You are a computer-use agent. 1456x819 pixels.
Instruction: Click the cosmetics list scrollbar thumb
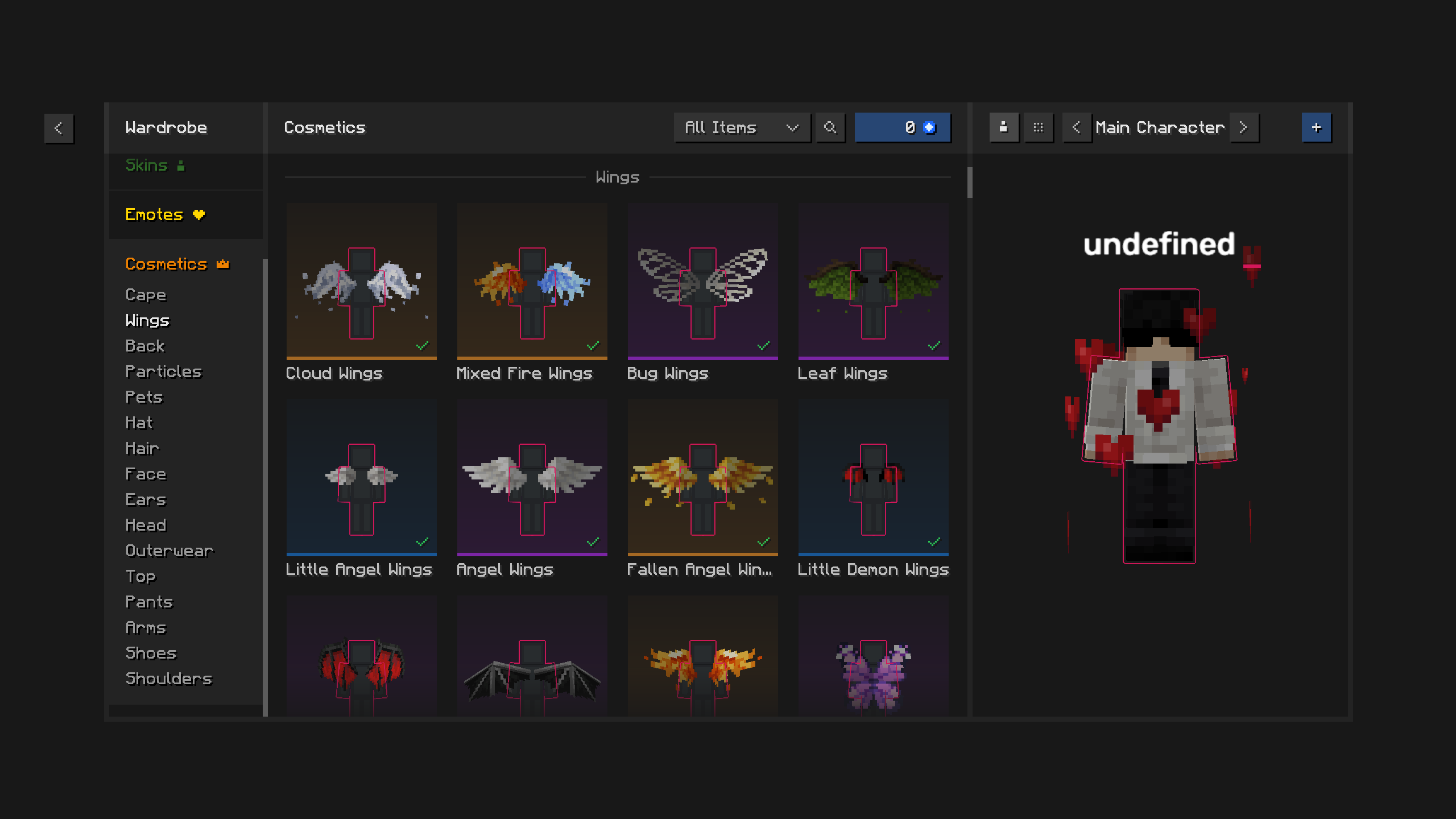click(x=970, y=183)
